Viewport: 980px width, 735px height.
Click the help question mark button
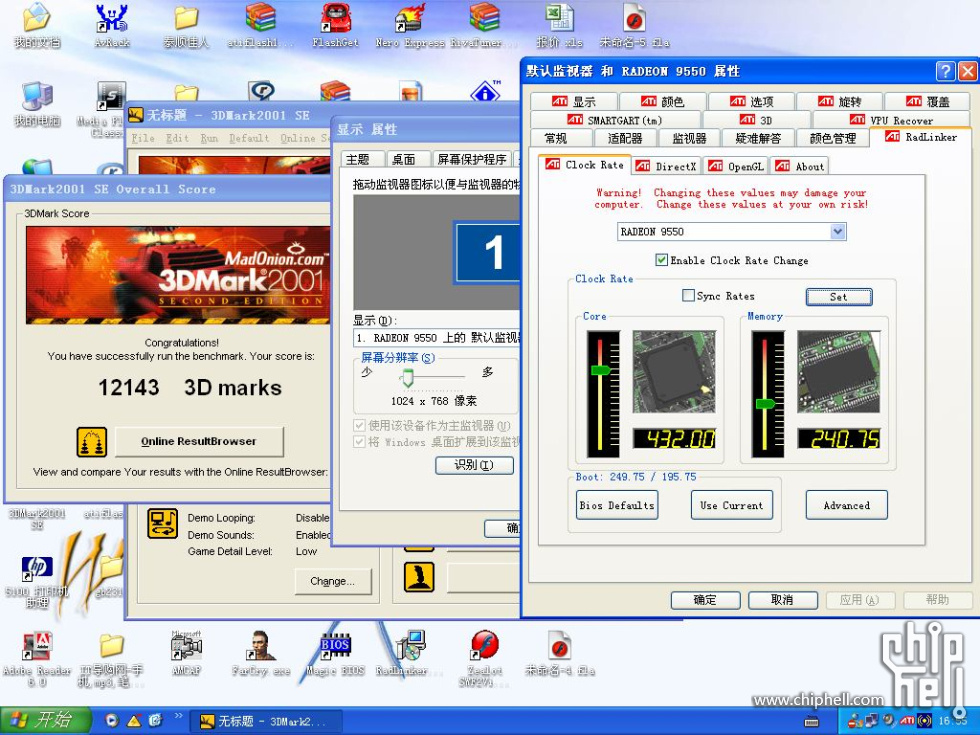click(945, 71)
